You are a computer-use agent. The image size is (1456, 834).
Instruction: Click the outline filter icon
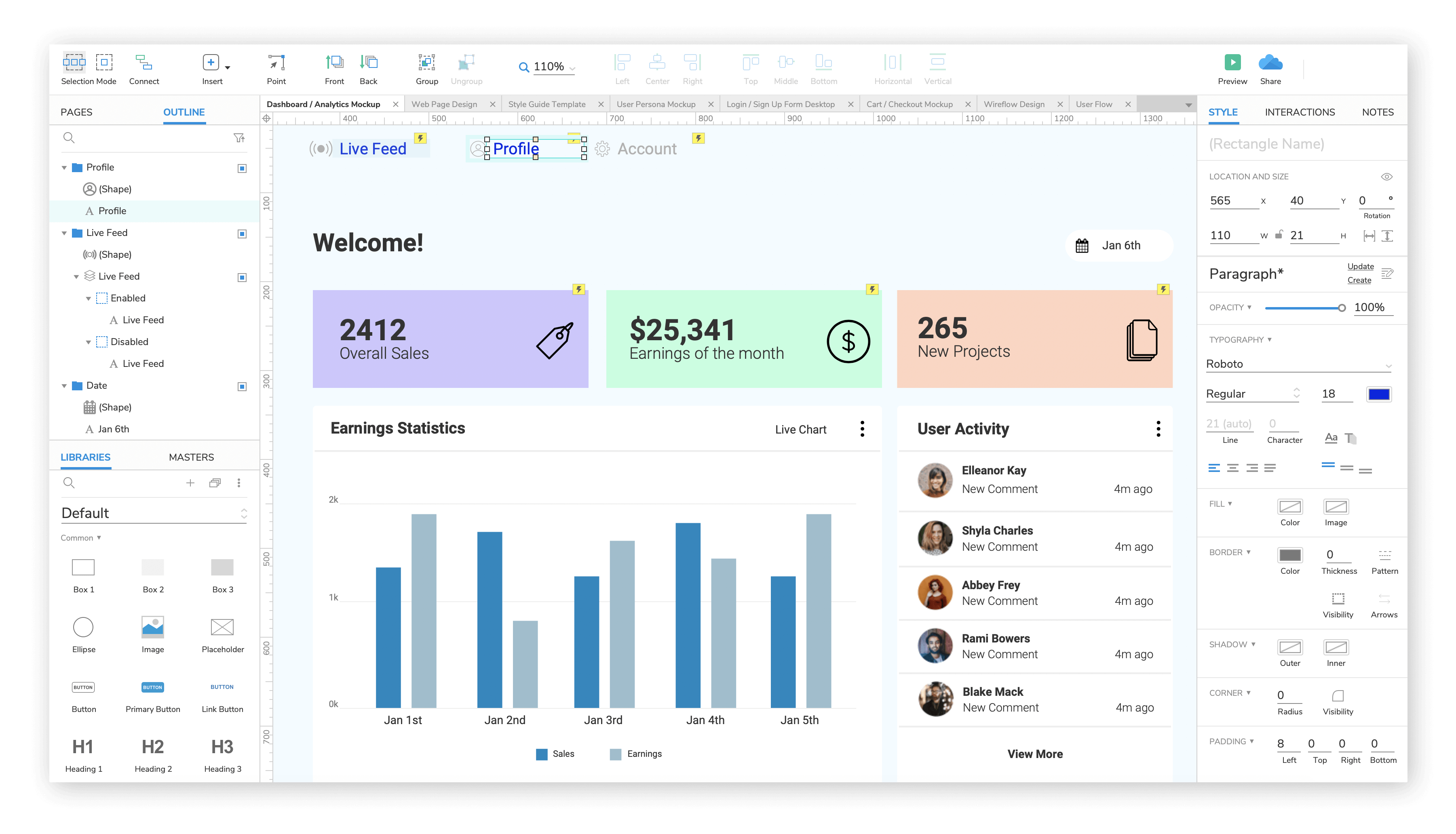[239, 137]
